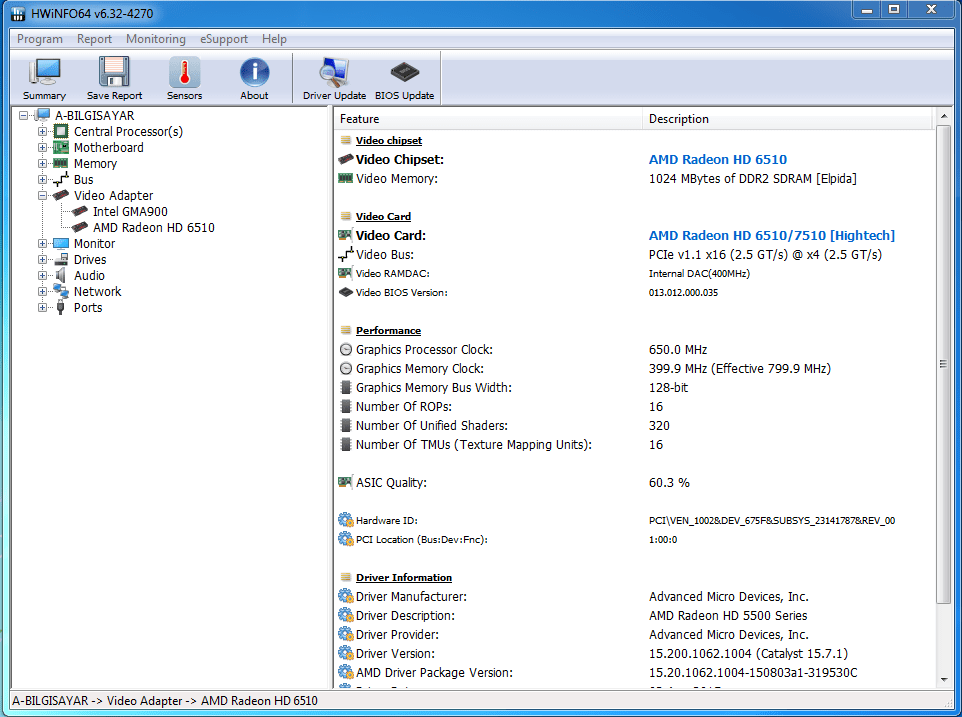Click the About info icon
This screenshot has width=962, height=717.
(x=254, y=73)
